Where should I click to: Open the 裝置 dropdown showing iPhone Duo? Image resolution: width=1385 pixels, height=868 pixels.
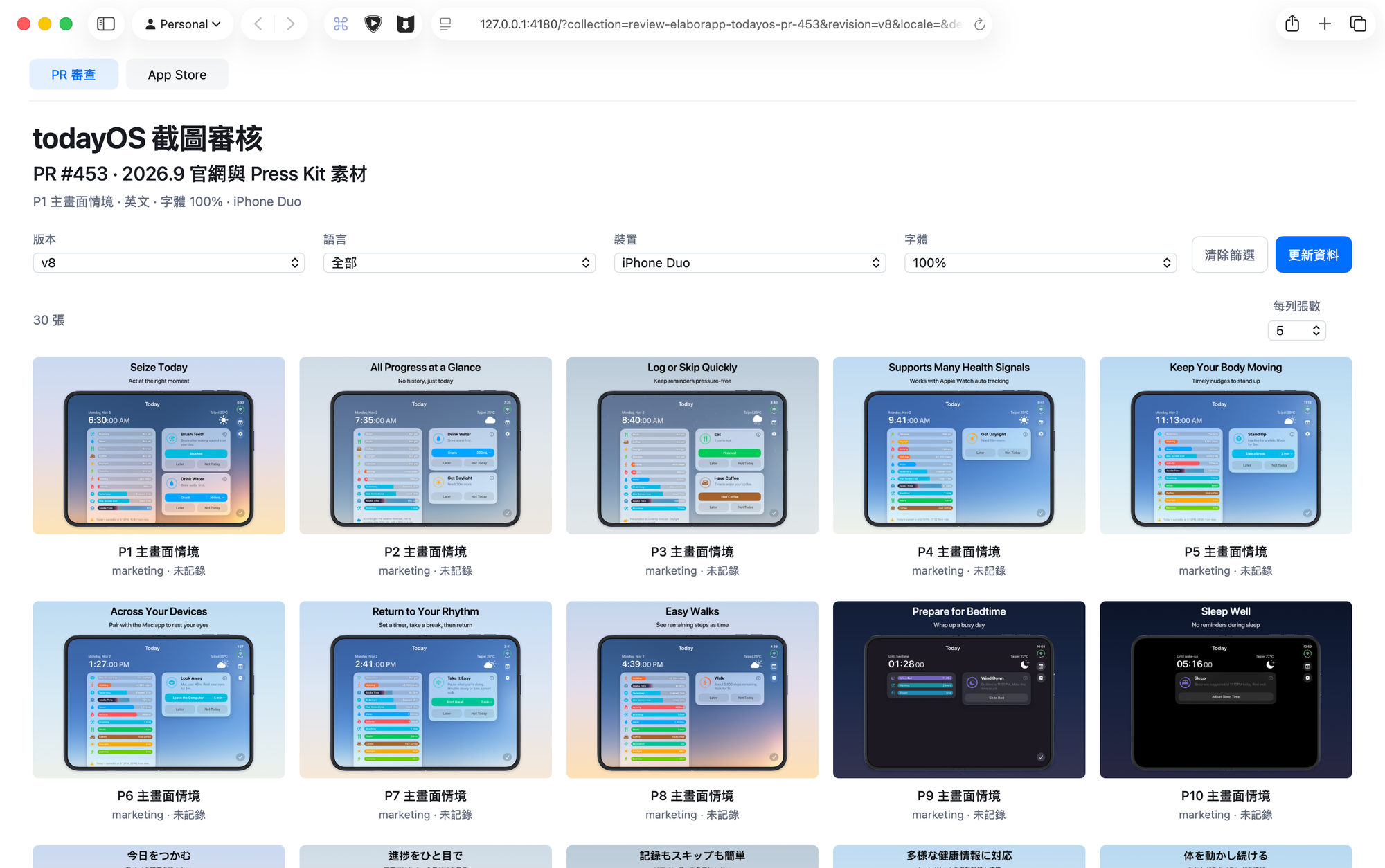click(x=750, y=263)
